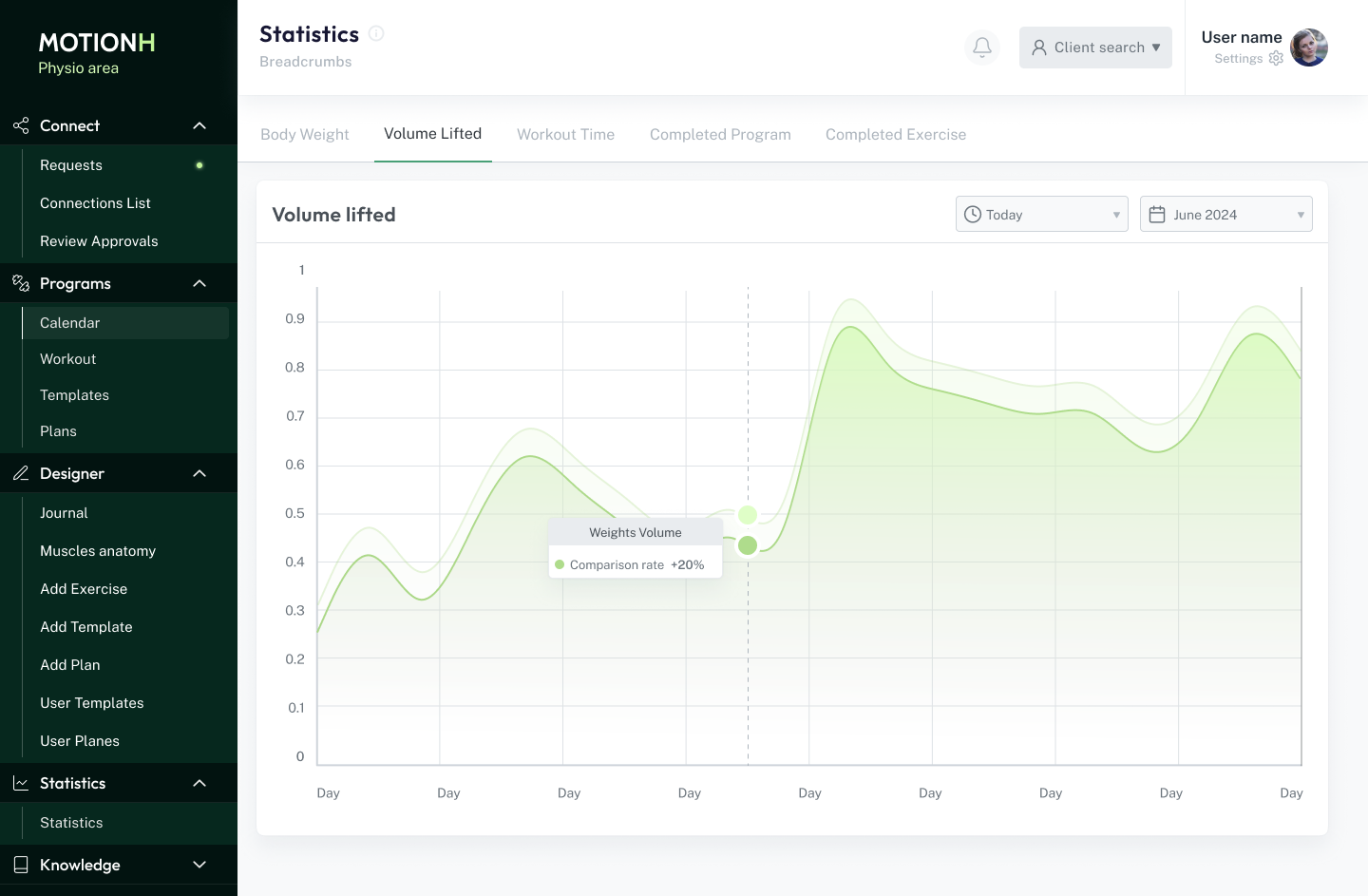
Task: Open the June 2024 date dropdown
Action: coord(1225,215)
